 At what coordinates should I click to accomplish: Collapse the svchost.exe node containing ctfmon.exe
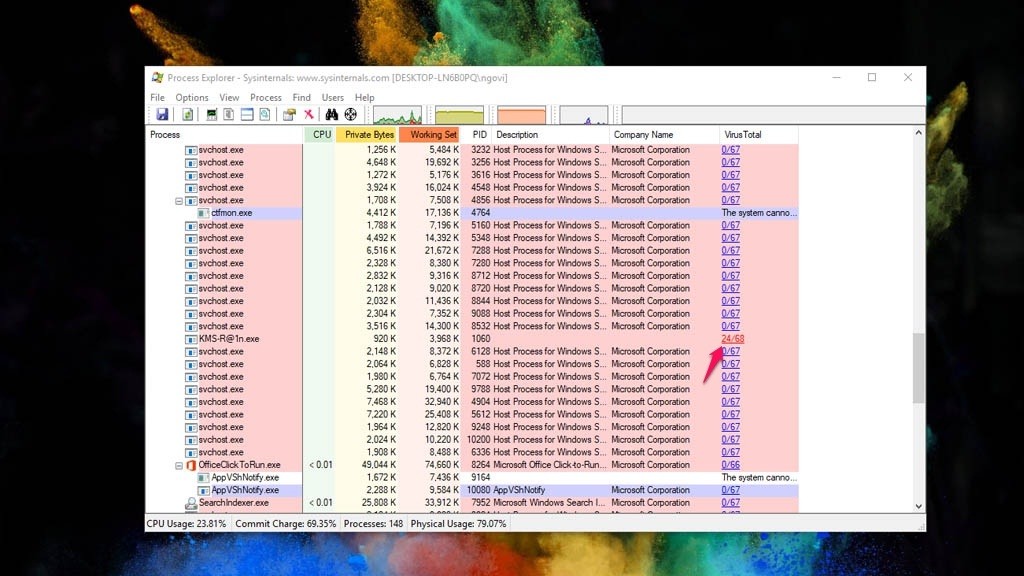(179, 201)
